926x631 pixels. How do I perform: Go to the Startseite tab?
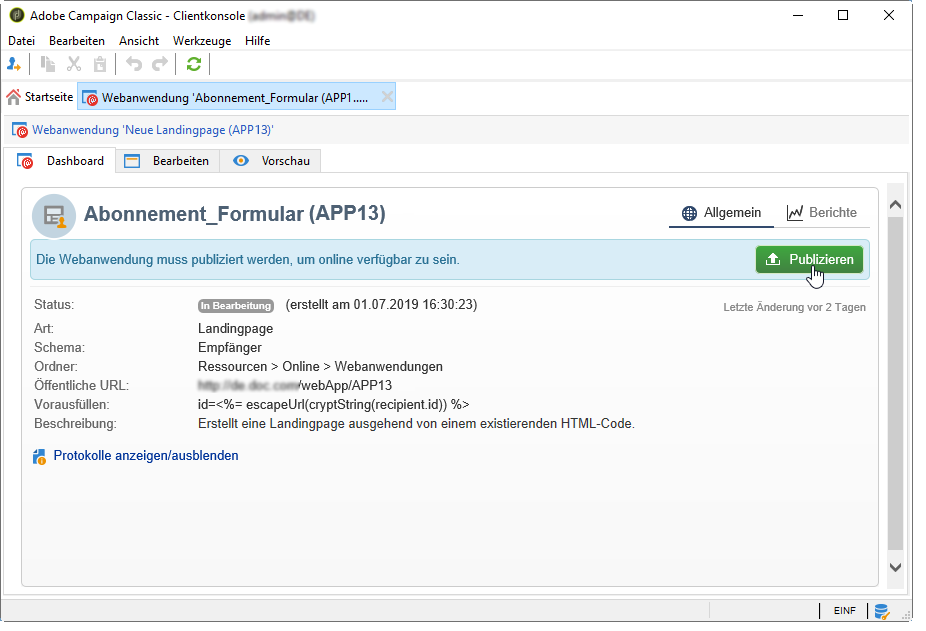point(40,97)
